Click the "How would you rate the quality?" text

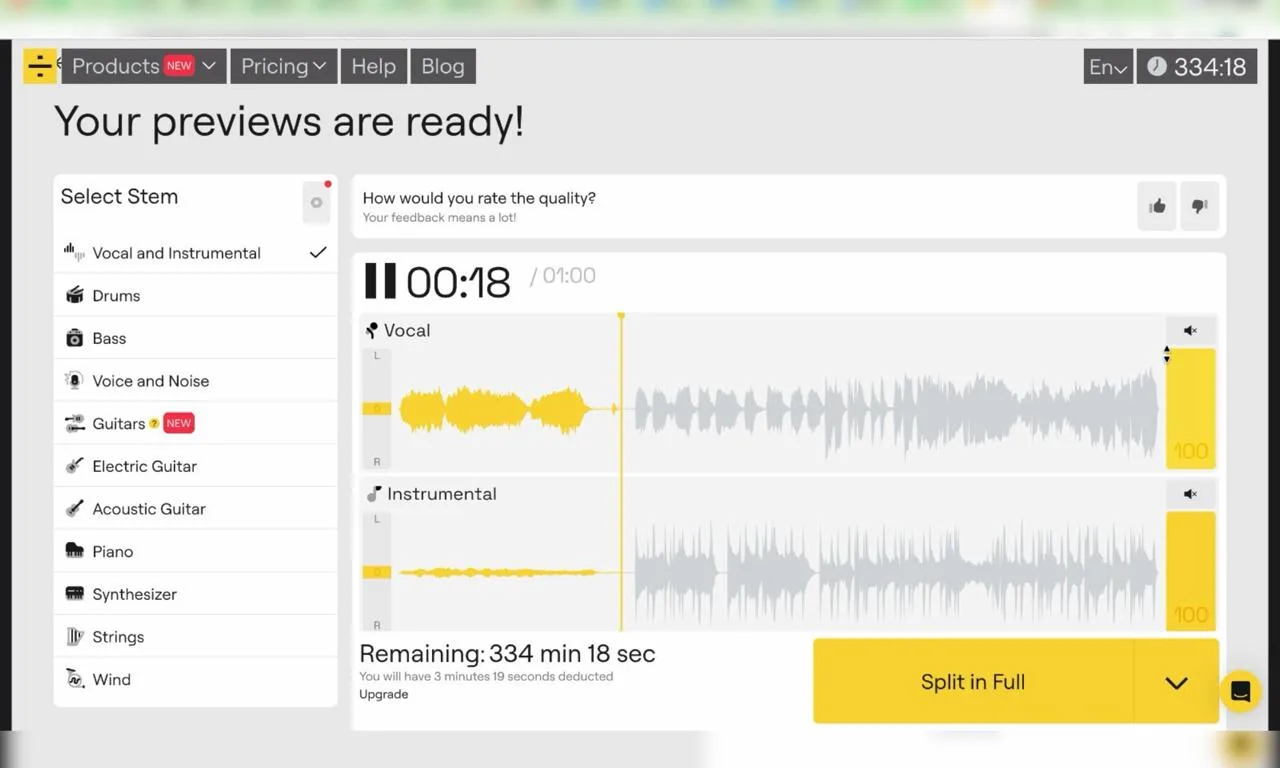[479, 198]
